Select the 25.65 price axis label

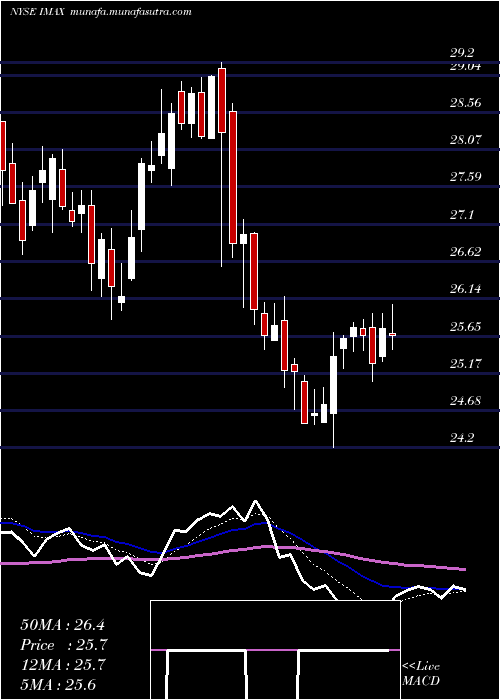point(466,327)
